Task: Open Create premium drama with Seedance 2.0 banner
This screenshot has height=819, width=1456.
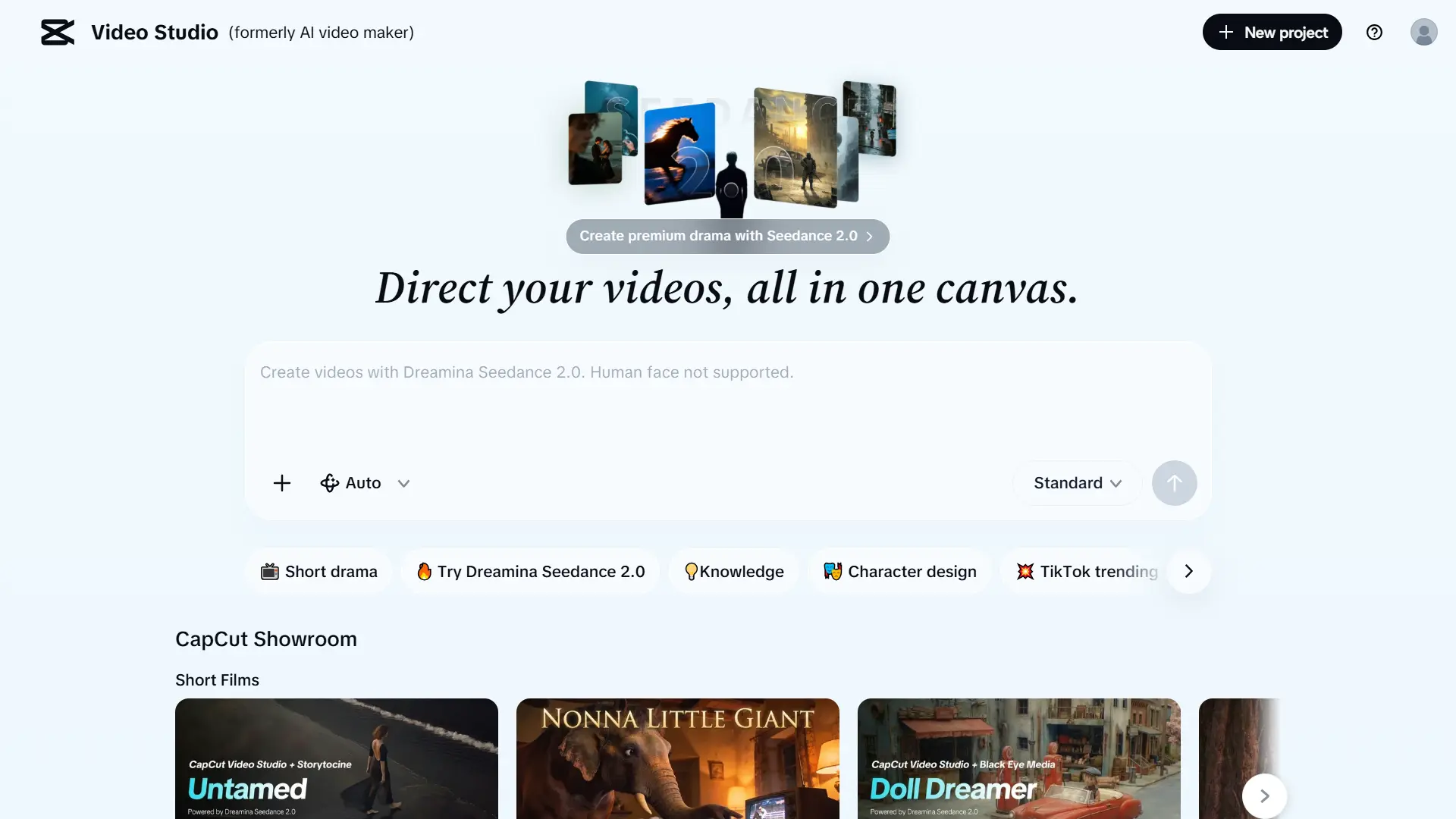Action: pos(727,237)
